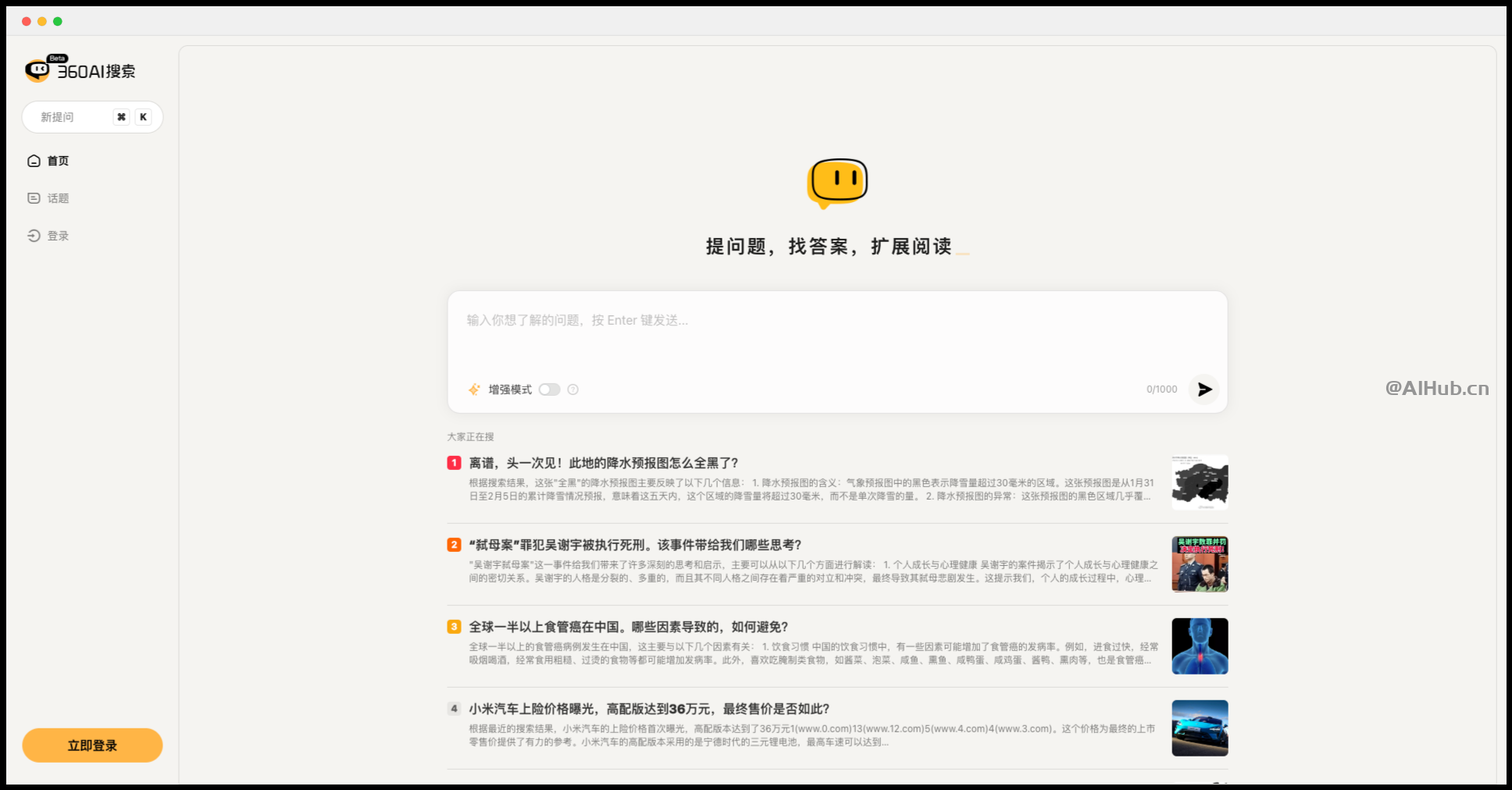
Task: Click the yellow mascot chat icon
Action: [837, 183]
